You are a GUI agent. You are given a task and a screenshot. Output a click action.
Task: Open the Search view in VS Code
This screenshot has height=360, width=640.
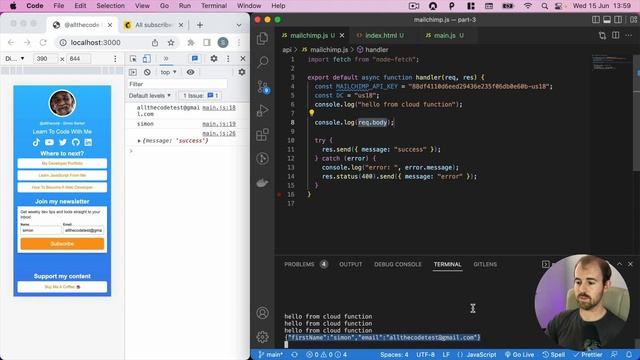262,62
